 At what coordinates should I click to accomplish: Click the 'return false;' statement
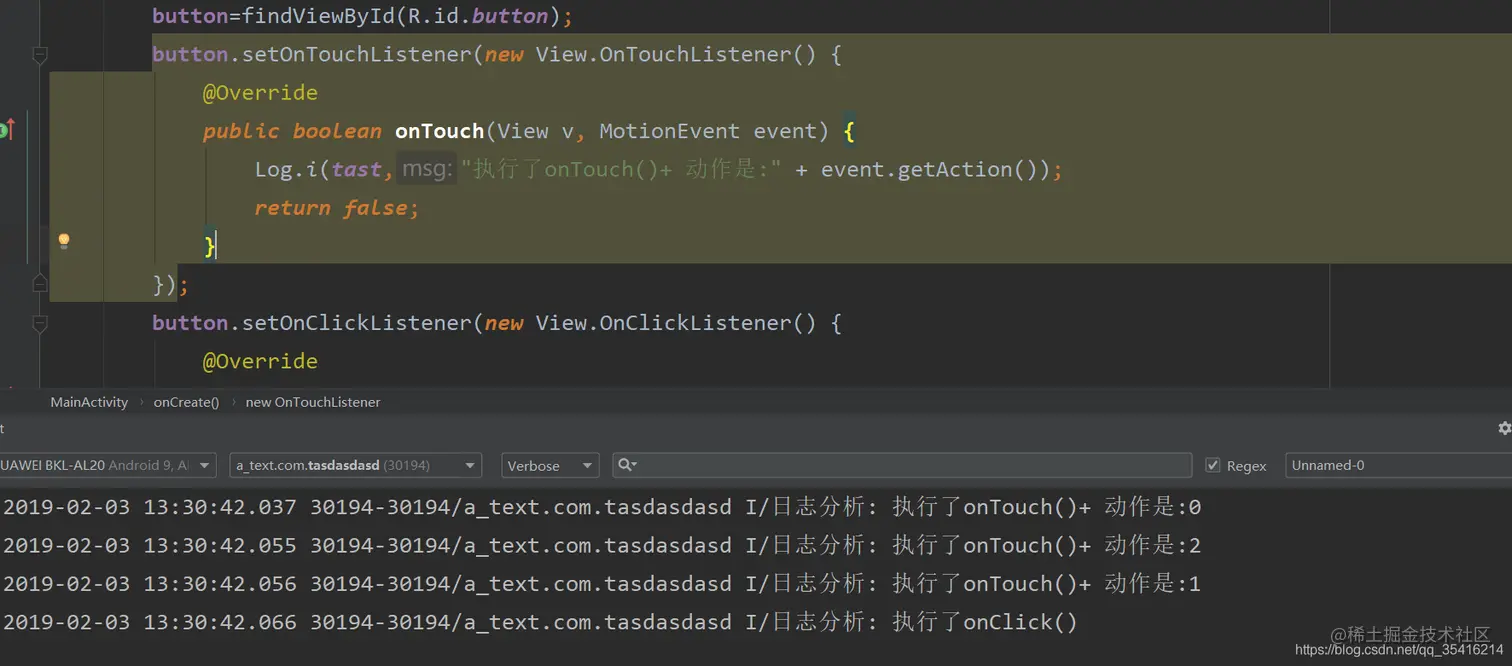click(336, 208)
